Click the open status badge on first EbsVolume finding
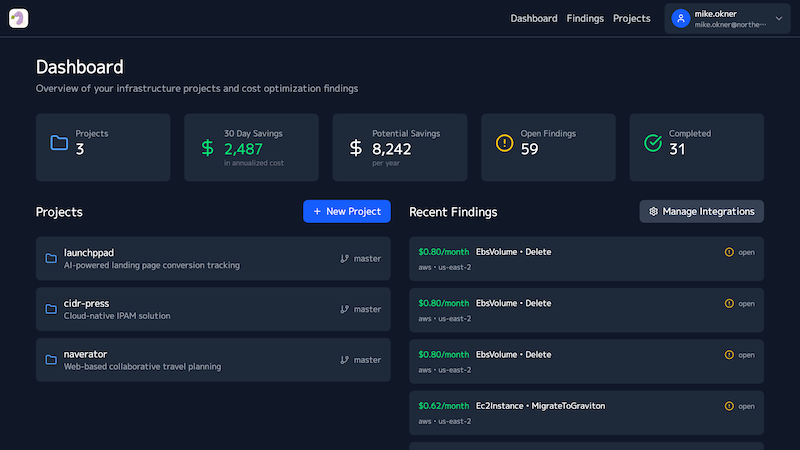 pos(740,252)
